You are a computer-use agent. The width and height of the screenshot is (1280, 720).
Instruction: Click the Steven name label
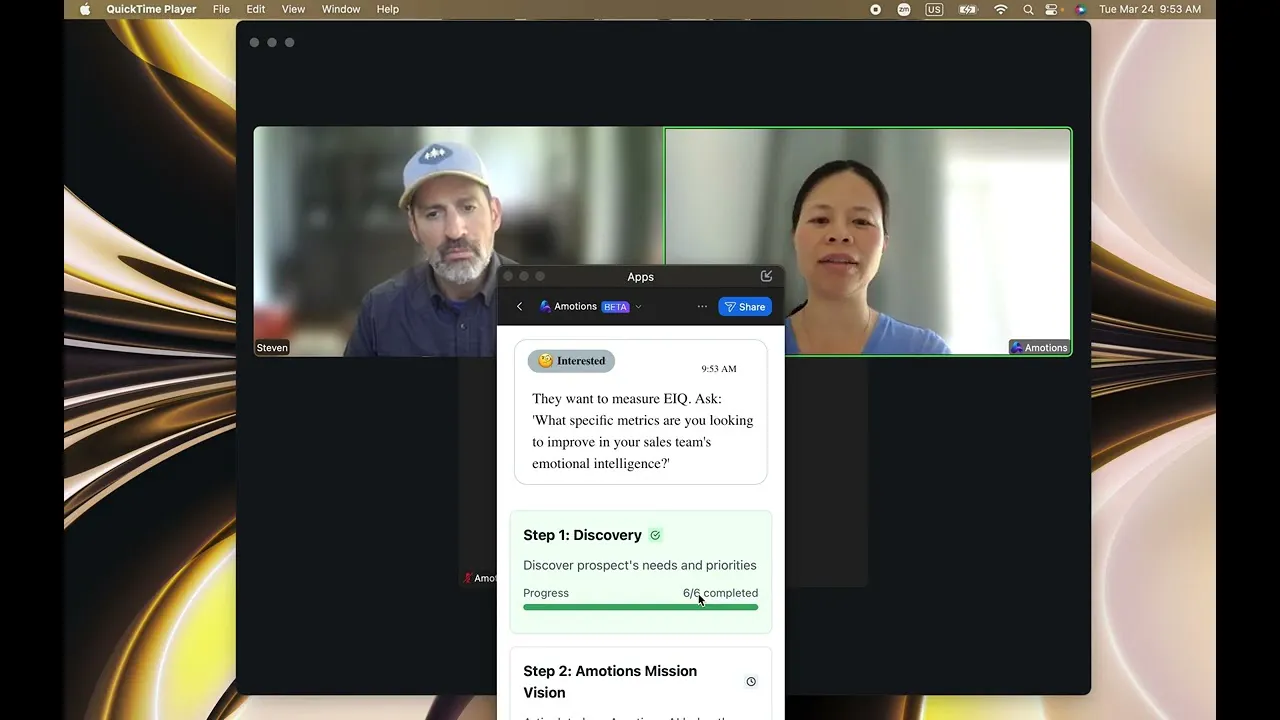(272, 348)
